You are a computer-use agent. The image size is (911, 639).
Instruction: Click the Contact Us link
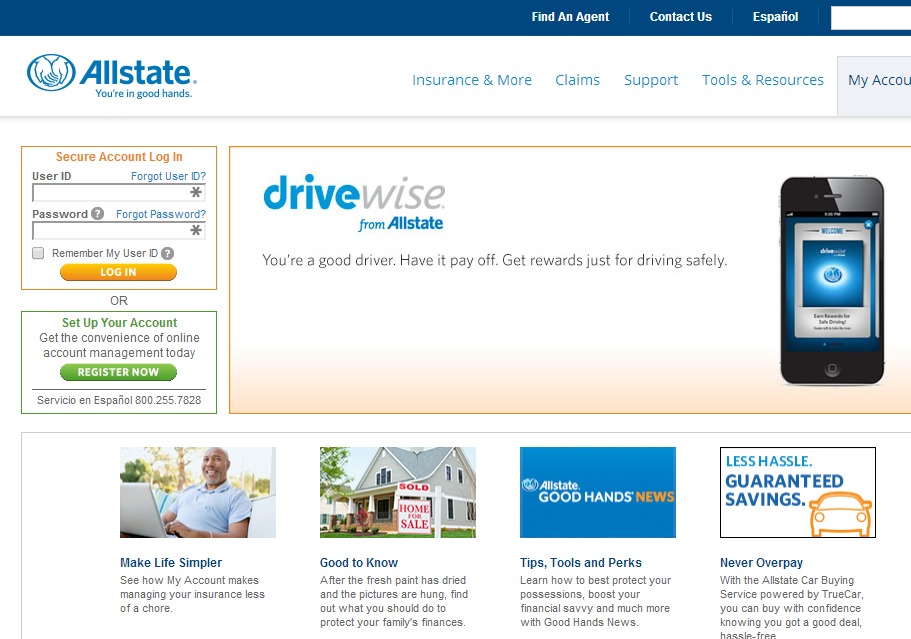point(680,17)
